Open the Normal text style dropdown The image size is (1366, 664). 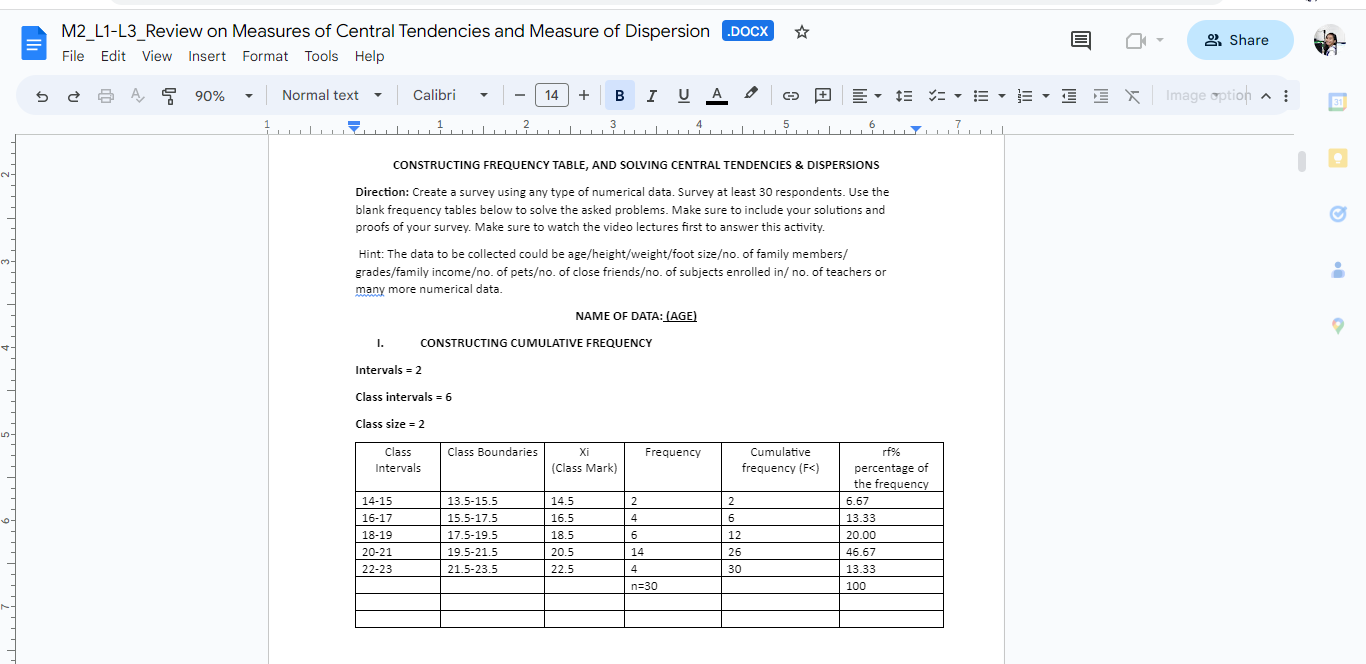[x=332, y=96]
